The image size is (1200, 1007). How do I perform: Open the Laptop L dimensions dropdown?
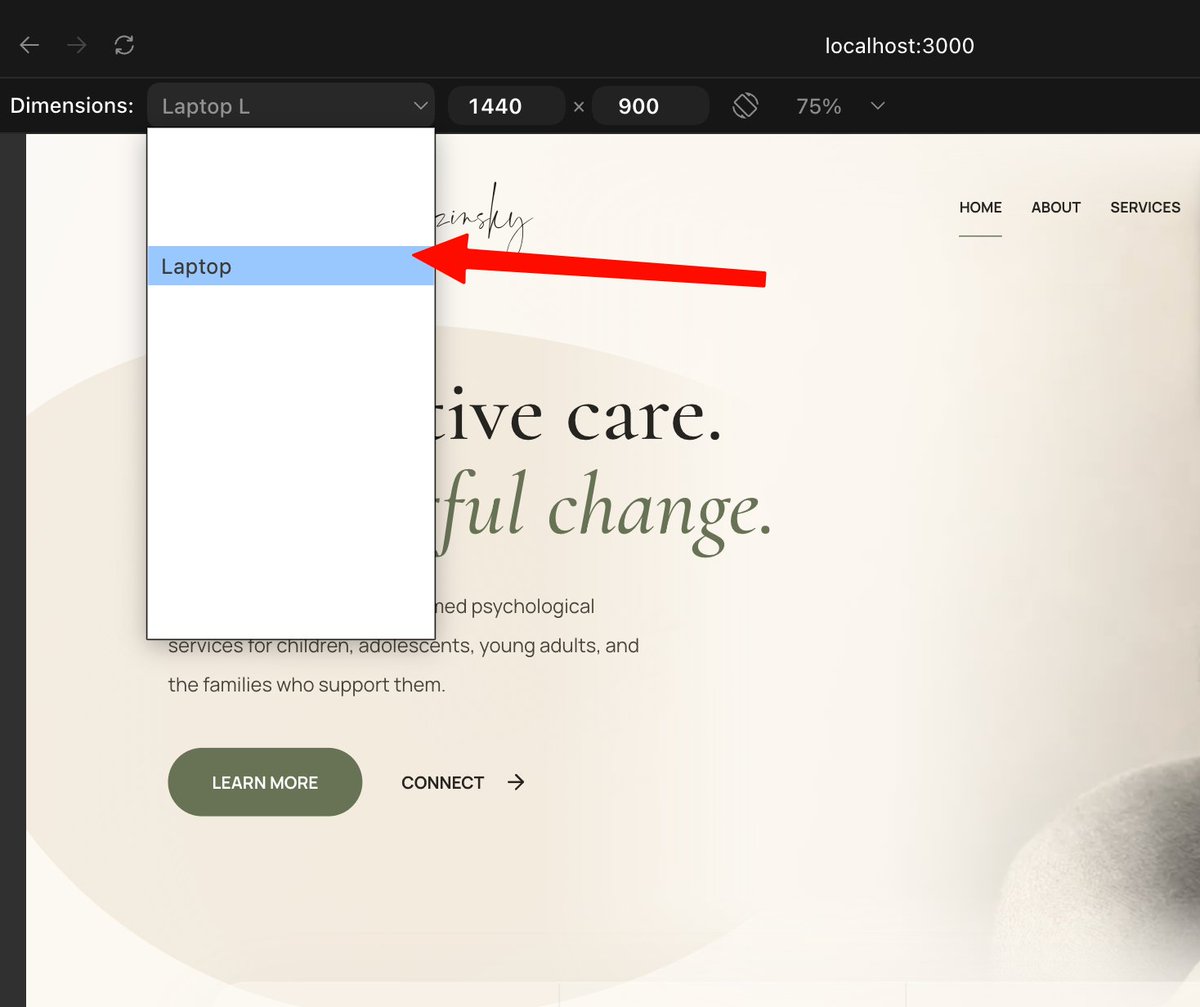click(291, 106)
